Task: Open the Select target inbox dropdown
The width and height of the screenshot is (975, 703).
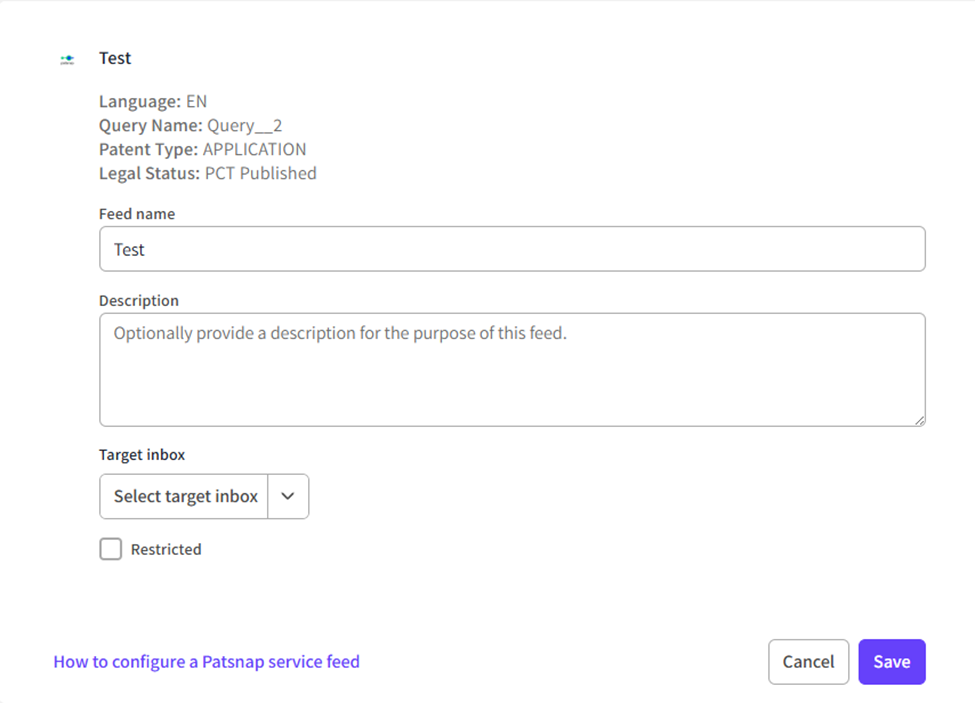Action: coord(185,497)
